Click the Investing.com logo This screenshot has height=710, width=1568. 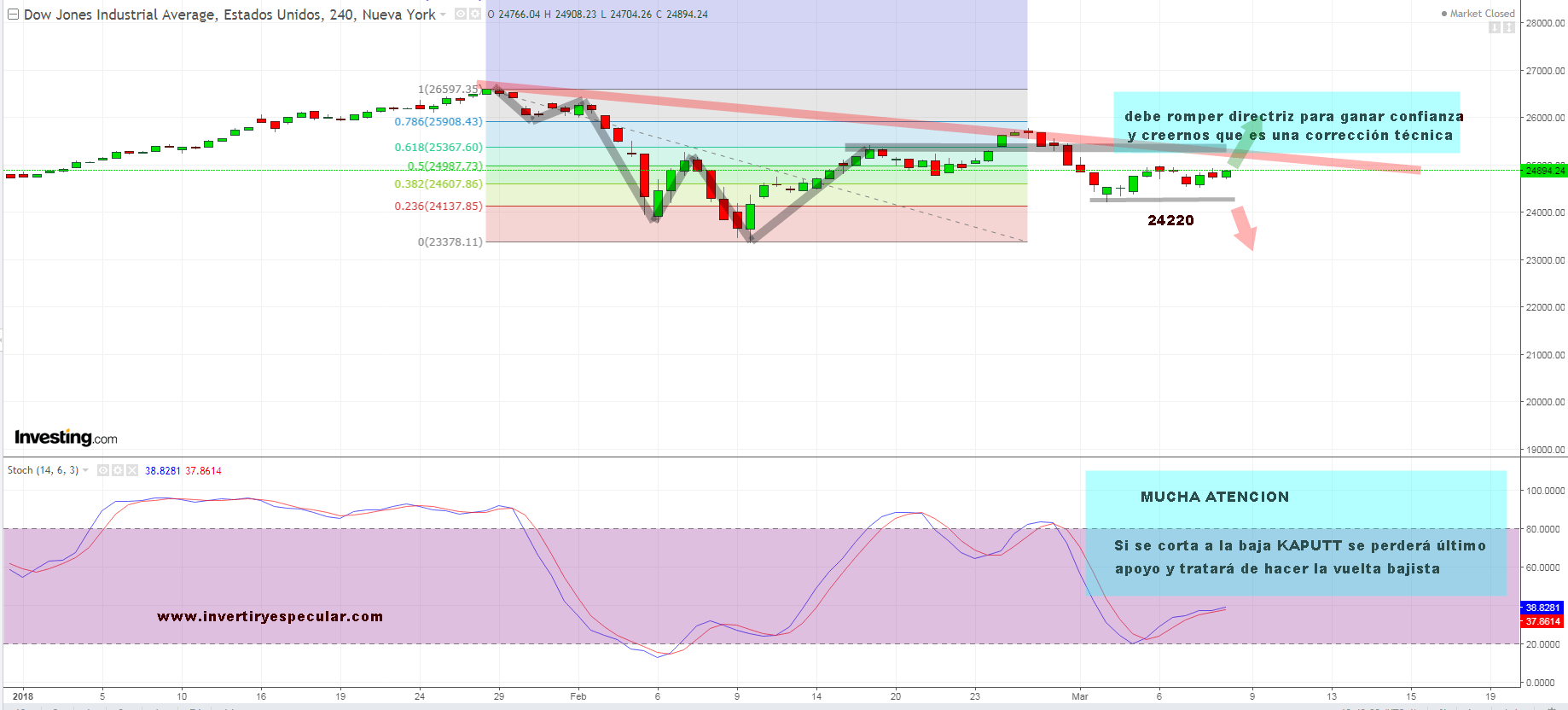pyautogui.click(x=66, y=438)
